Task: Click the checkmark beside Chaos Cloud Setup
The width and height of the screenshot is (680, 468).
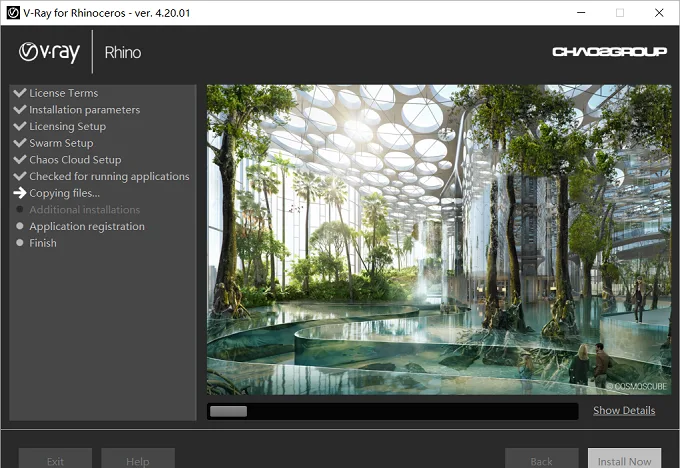Action: 20,159
